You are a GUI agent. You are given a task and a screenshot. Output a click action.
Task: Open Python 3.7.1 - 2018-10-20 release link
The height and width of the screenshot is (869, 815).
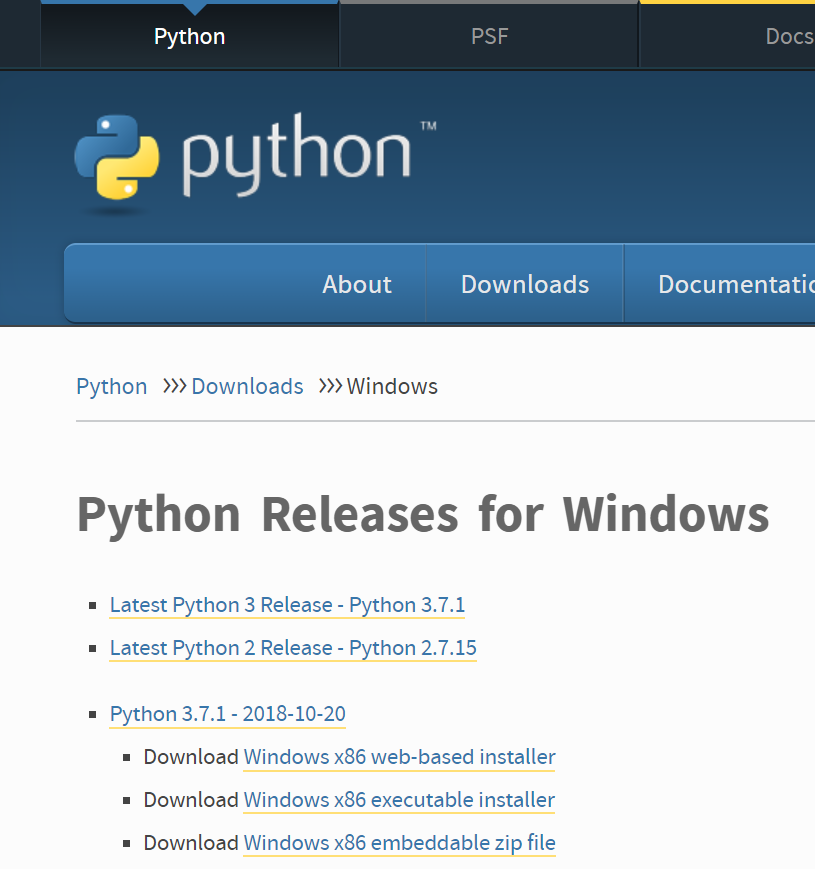pos(228,714)
